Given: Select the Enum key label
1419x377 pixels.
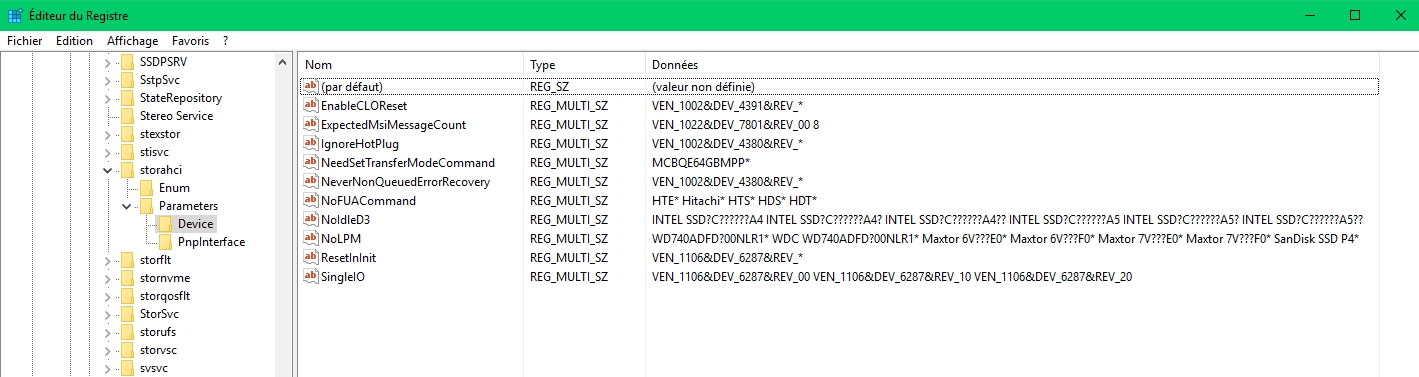Looking at the screenshot, I should tap(174, 188).
